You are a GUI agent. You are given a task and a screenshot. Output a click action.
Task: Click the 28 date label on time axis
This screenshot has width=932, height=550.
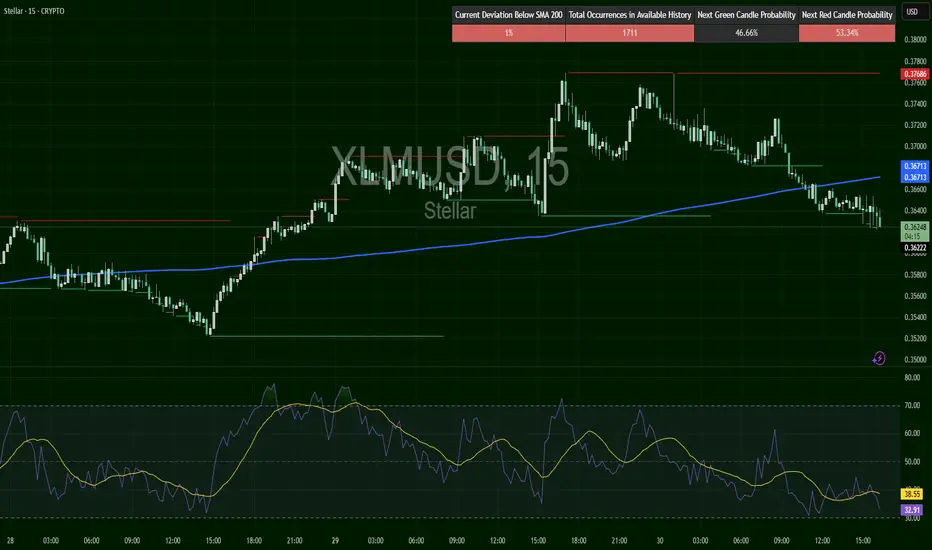10,540
